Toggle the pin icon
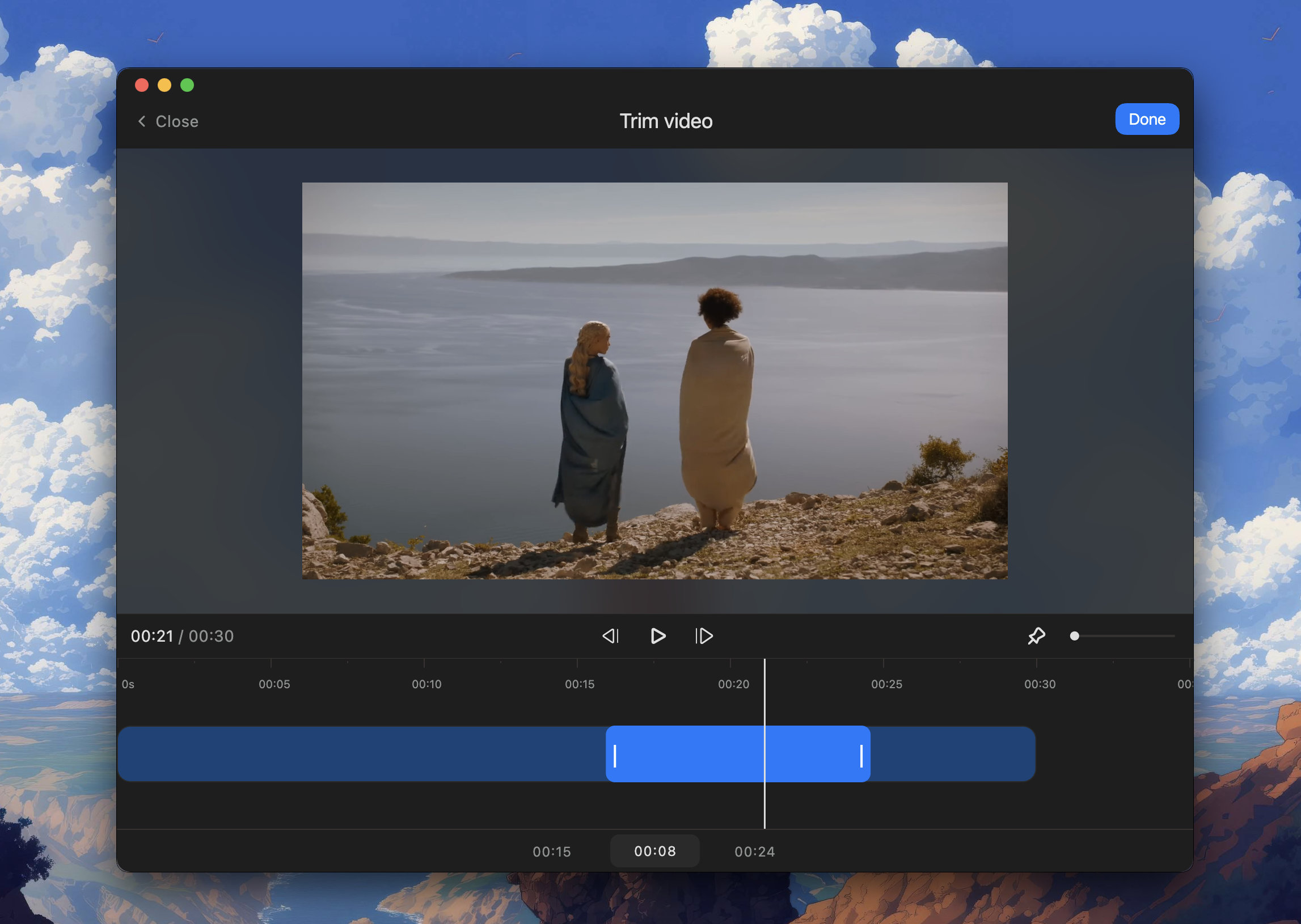 [x=1036, y=635]
